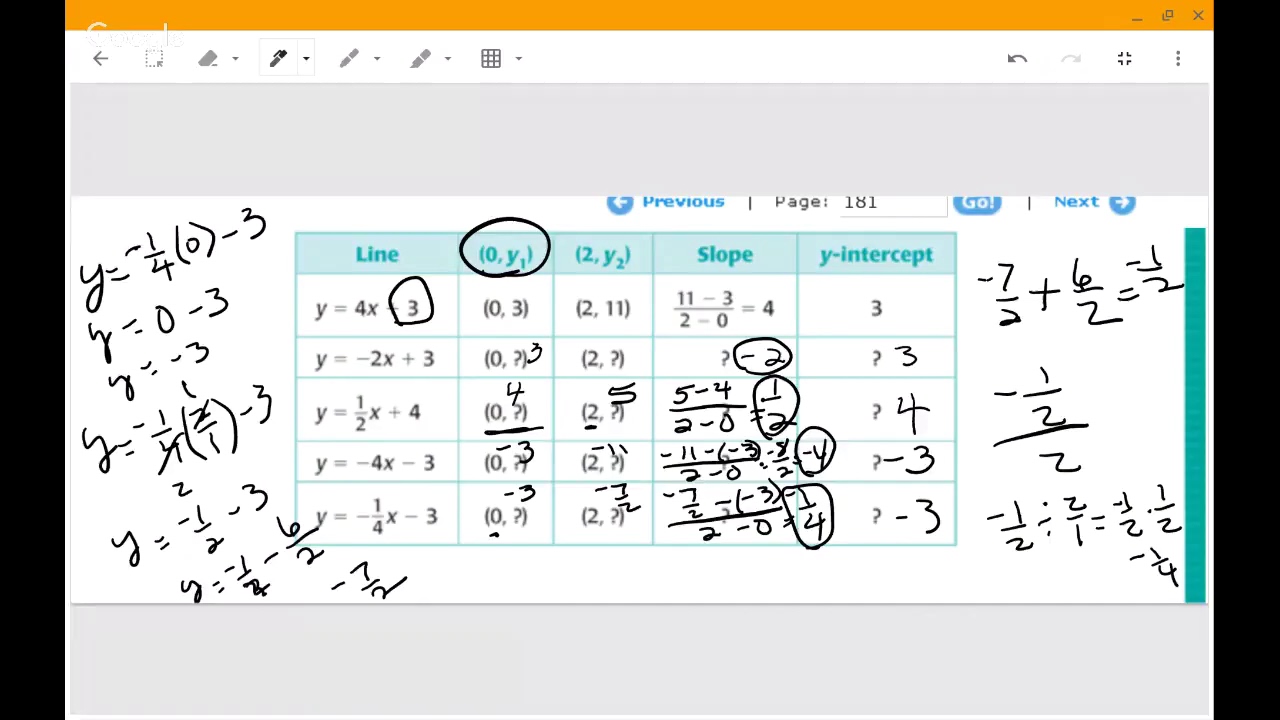Choose the dotted-rectangle selection tool
This screenshot has height=720, width=1280.
point(154,59)
